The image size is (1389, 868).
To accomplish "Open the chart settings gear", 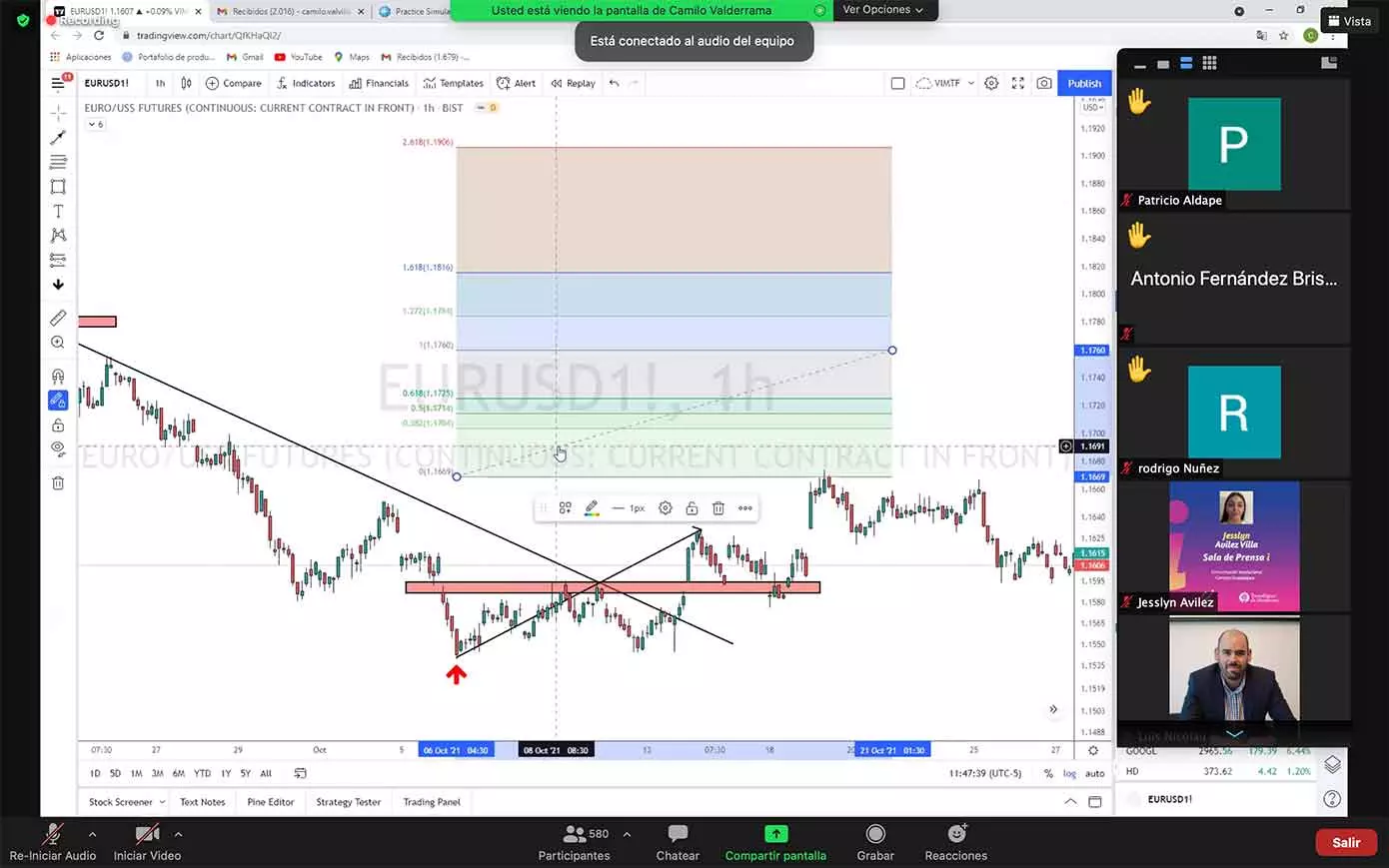I will click(x=991, y=83).
